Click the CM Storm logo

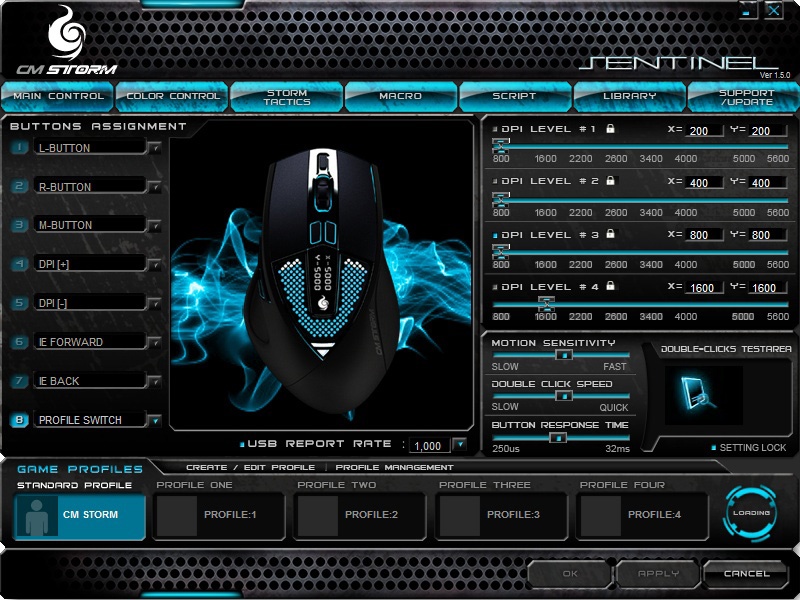coord(67,41)
